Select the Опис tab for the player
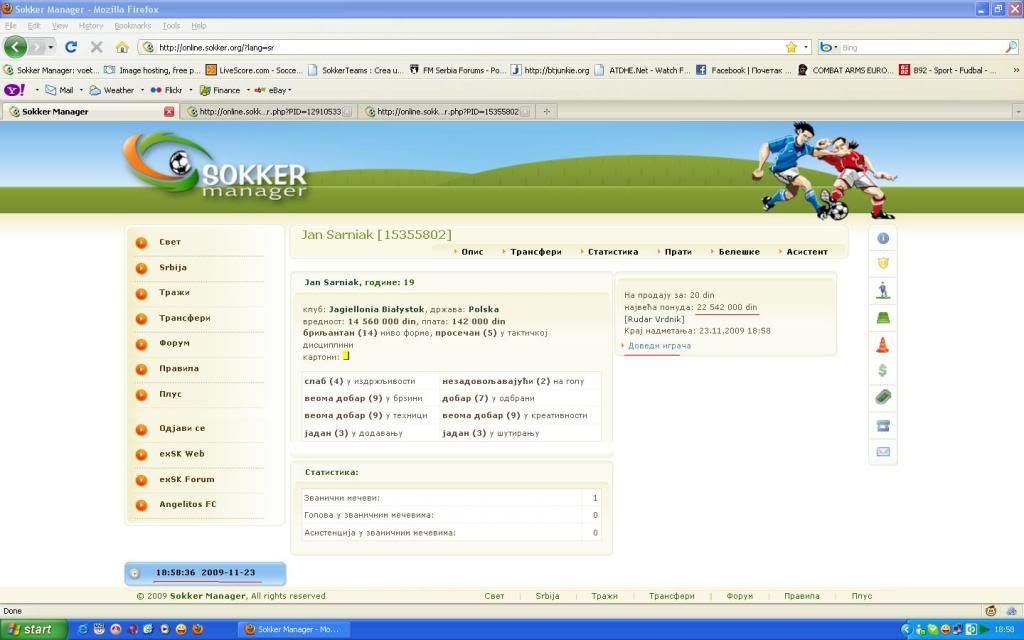This screenshot has height=640, width=1024. click(x=472, y=252)
